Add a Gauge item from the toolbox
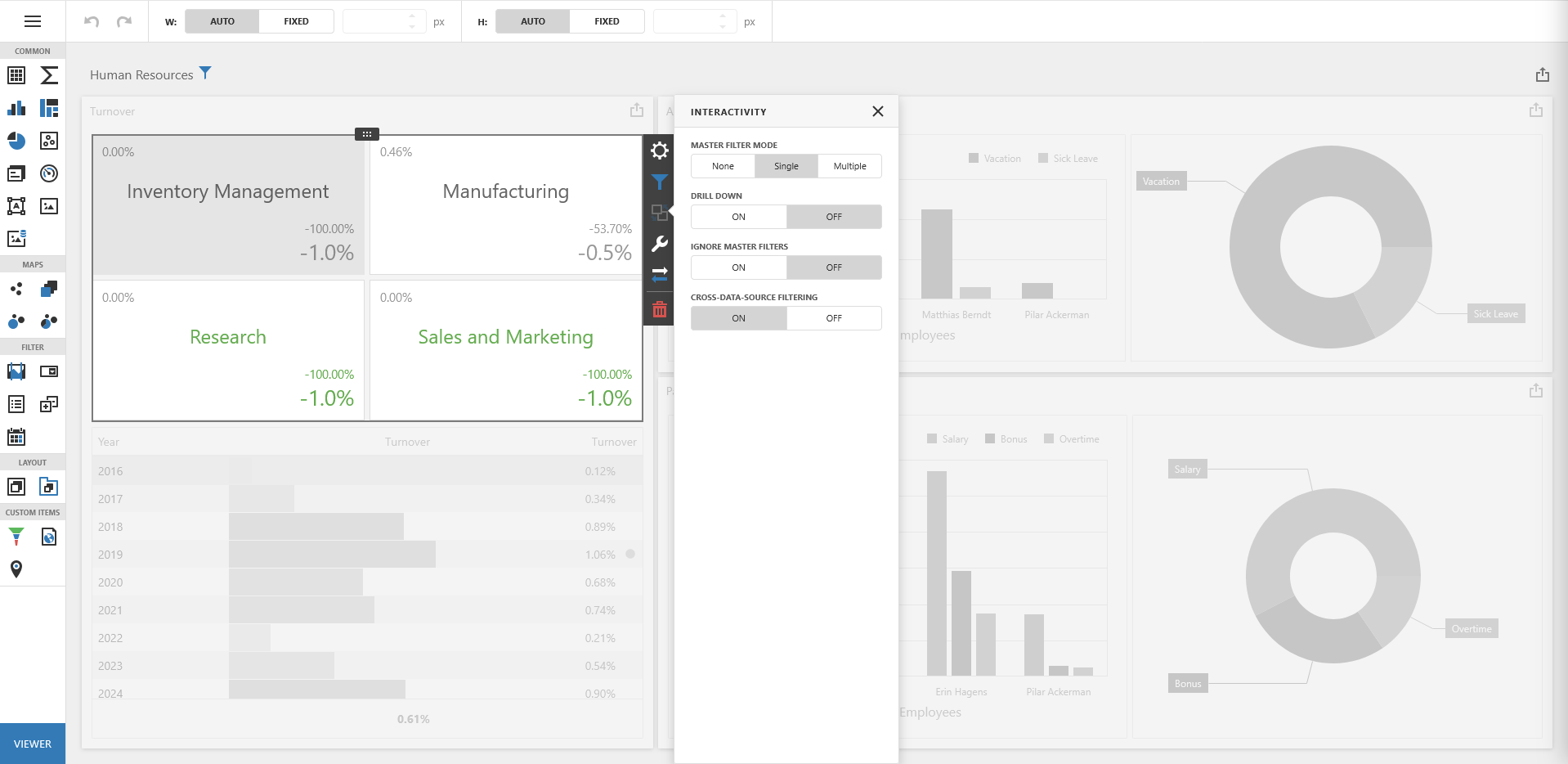This screenshot has width=1568, height=764. point(49,173)
